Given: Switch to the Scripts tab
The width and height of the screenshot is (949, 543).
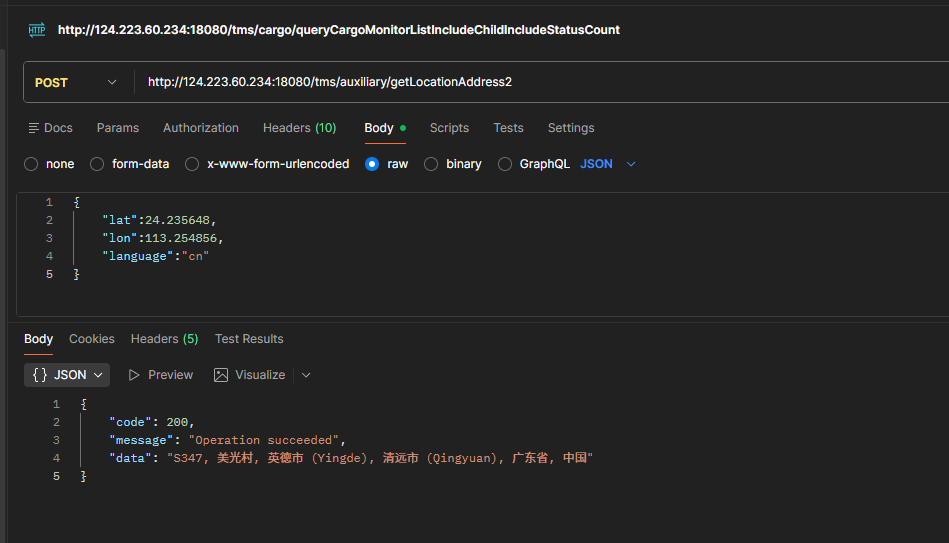Looking at the screenshot, I should [449, 128].
